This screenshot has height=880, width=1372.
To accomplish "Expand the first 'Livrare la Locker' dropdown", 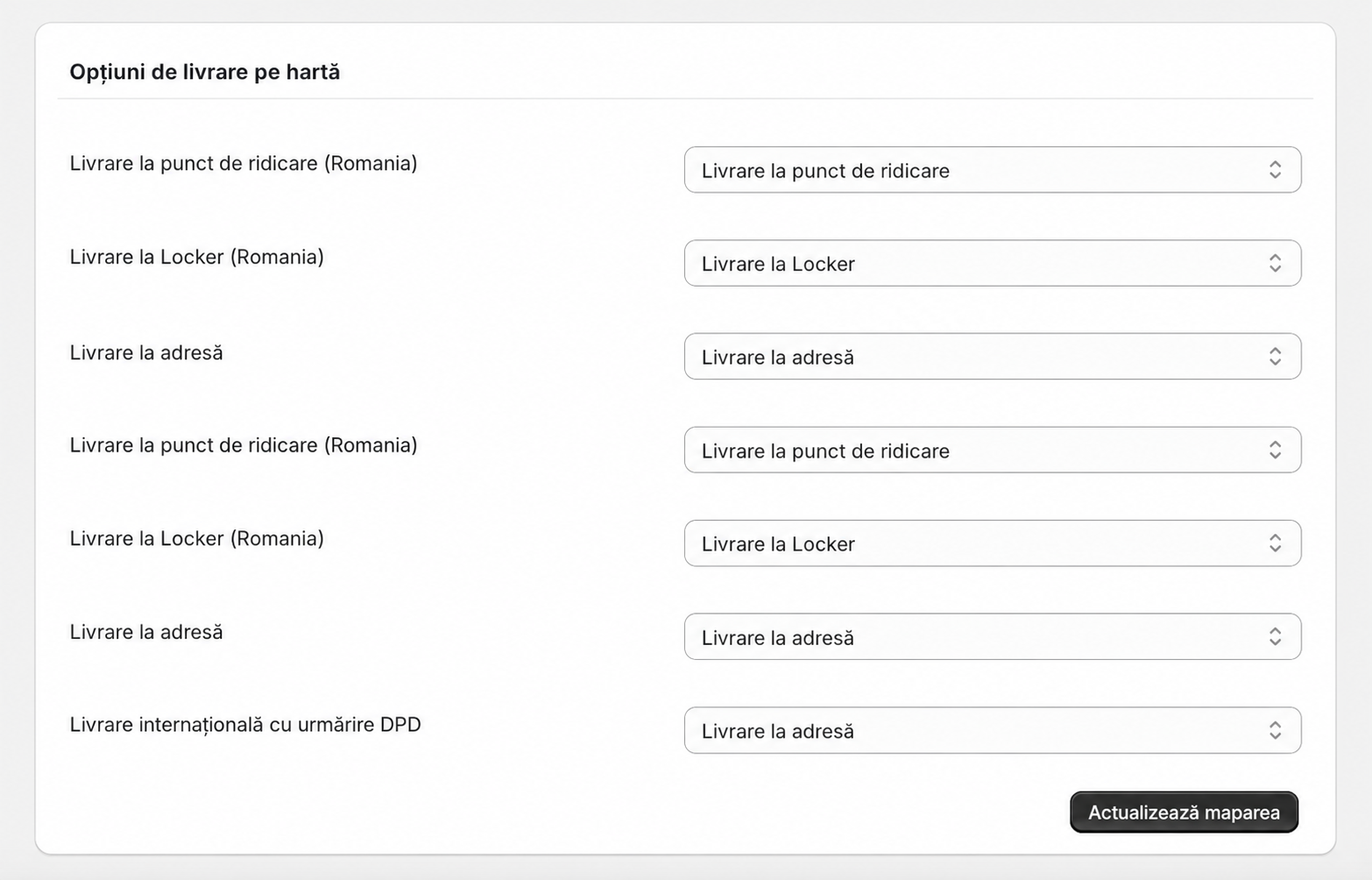I will [x=993, y=263].
